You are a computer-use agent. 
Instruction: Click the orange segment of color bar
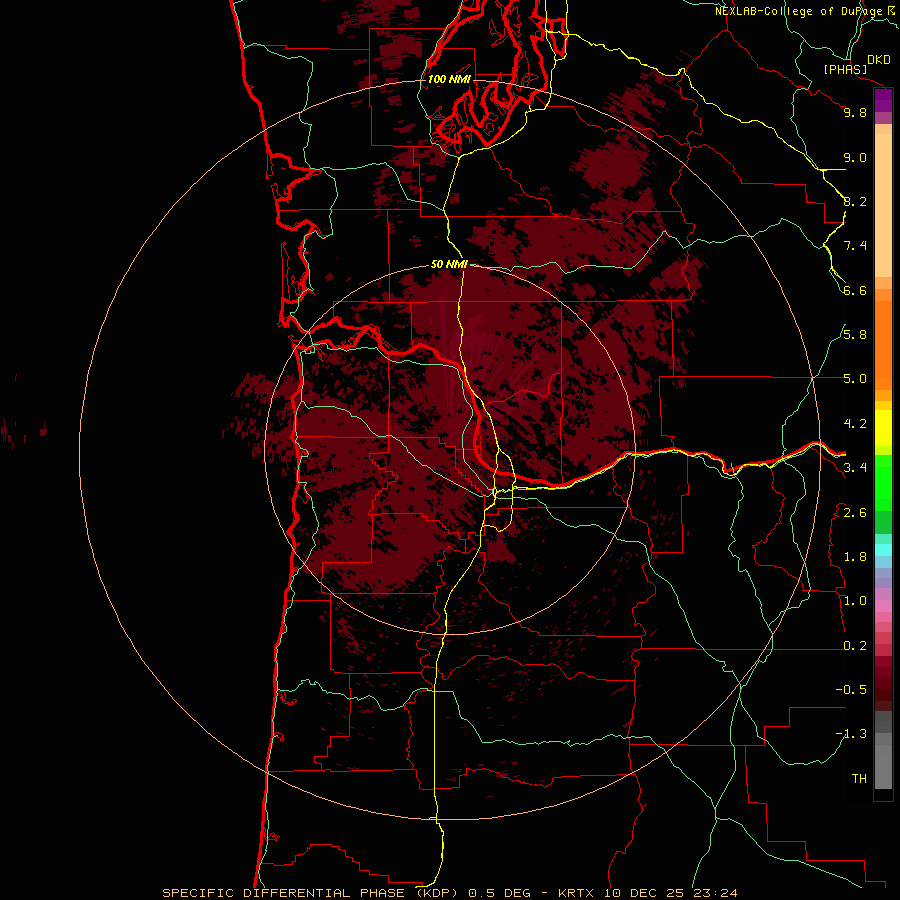coord(883,346)
